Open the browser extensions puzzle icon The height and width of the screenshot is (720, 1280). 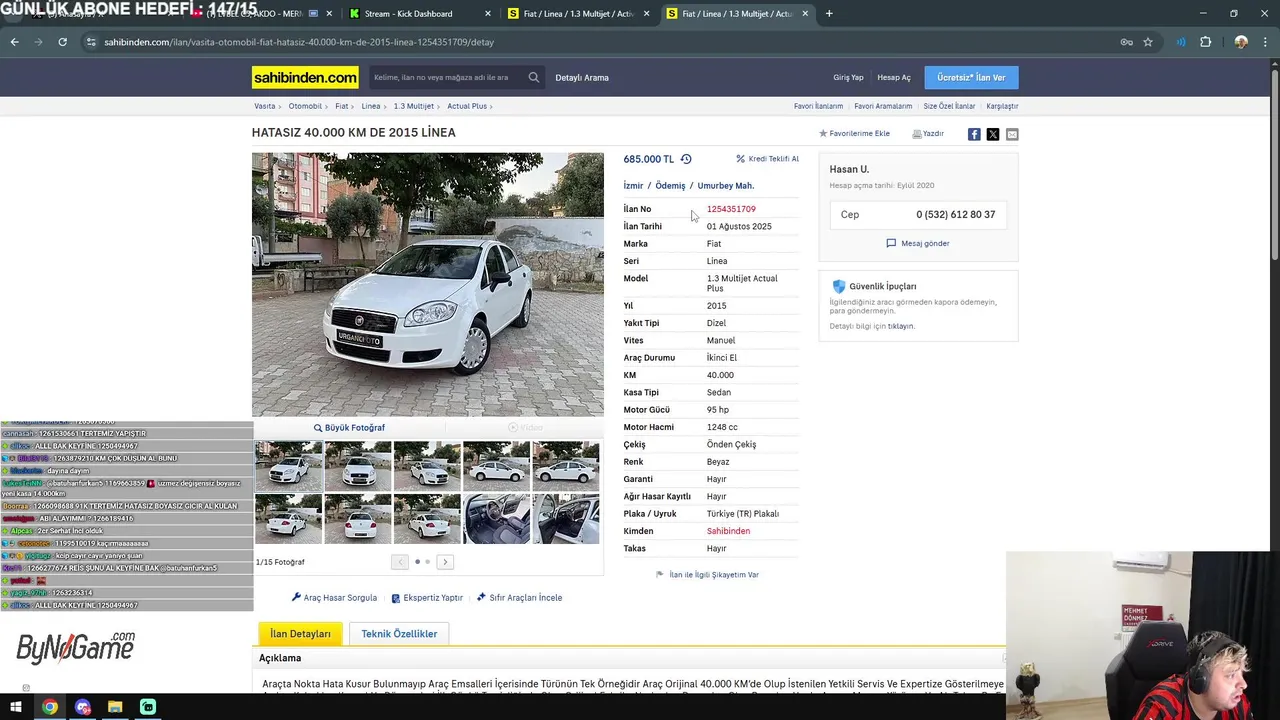(x=1205, y=42)
